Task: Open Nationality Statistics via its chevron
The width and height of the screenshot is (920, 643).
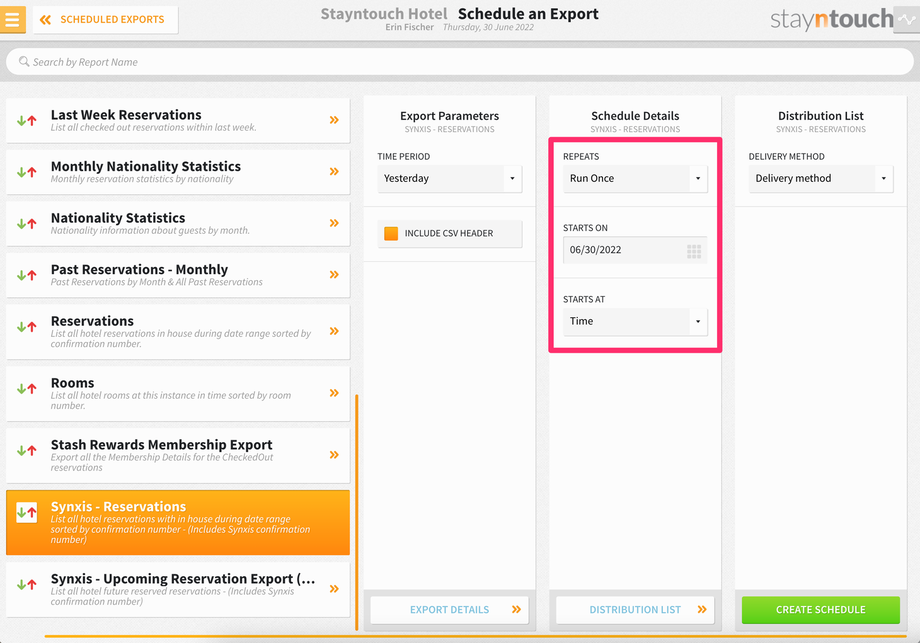Action: (x=334, y=223)
